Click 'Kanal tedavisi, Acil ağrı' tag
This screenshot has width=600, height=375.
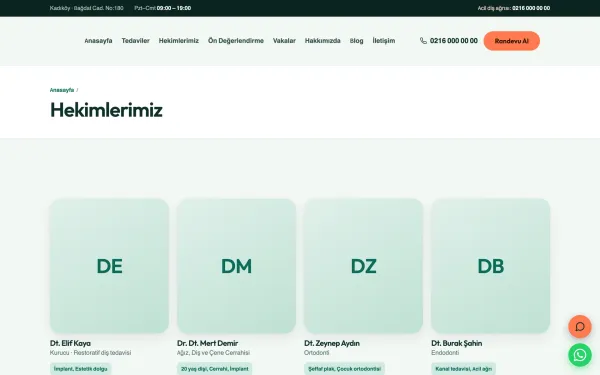[463, 369]
